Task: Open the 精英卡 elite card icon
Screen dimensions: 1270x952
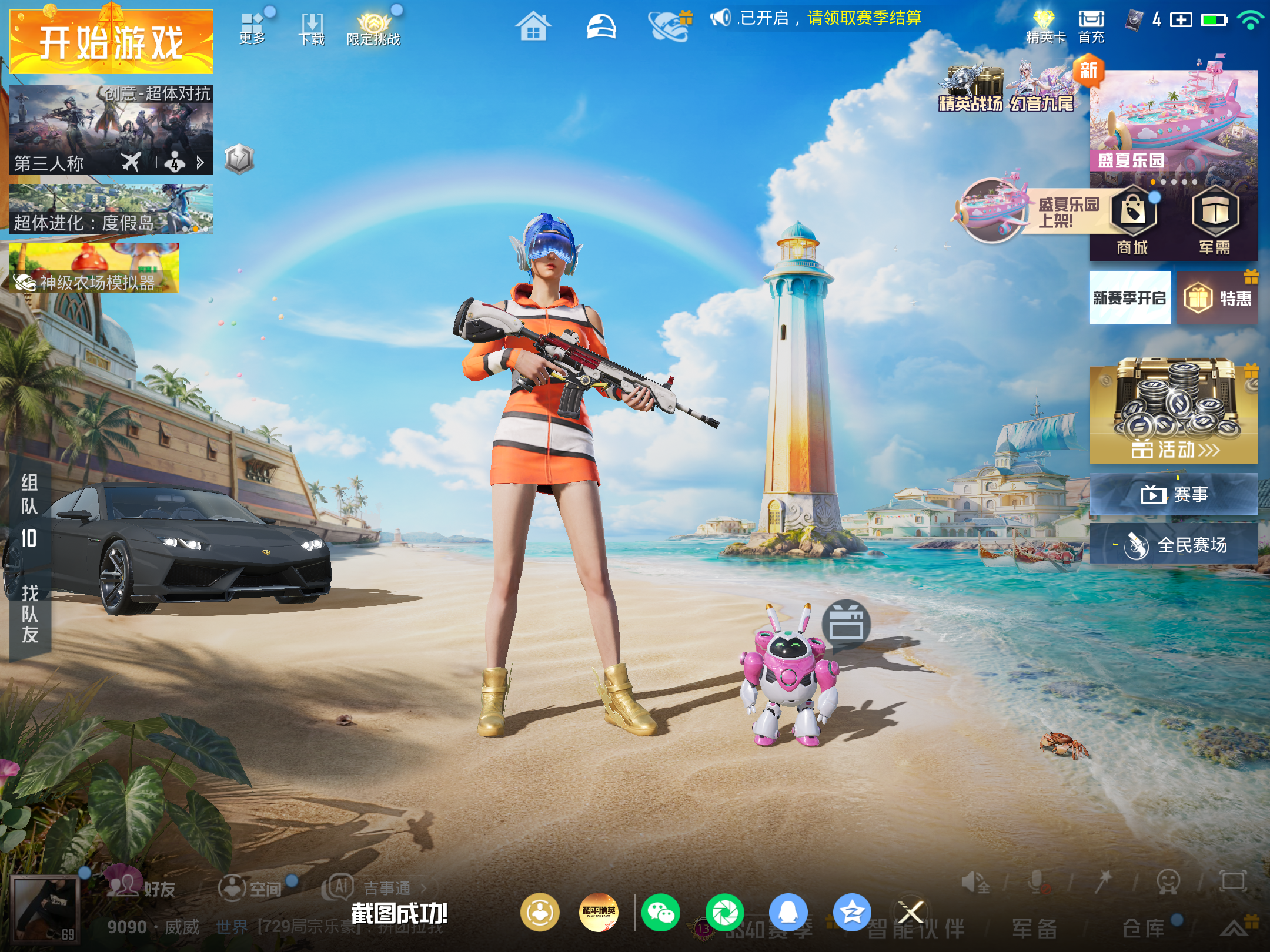Action: [1045, 27]
